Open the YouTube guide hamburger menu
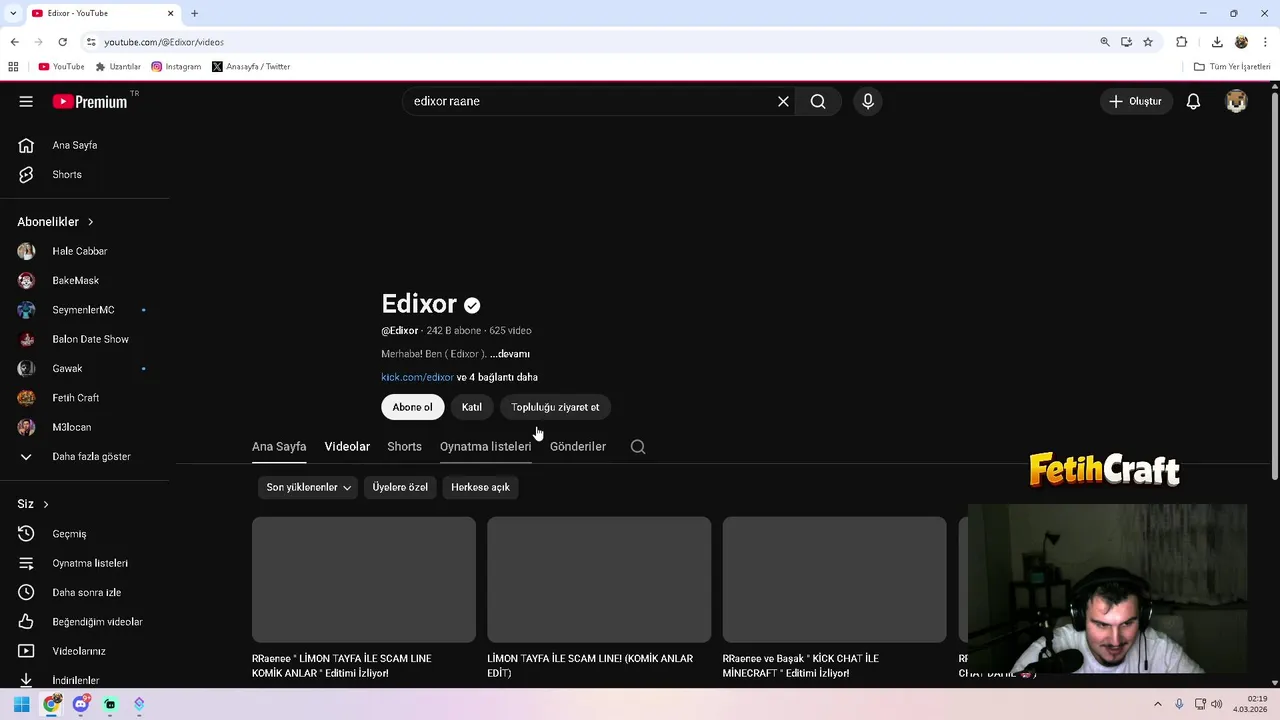 (x=26, y=101)
